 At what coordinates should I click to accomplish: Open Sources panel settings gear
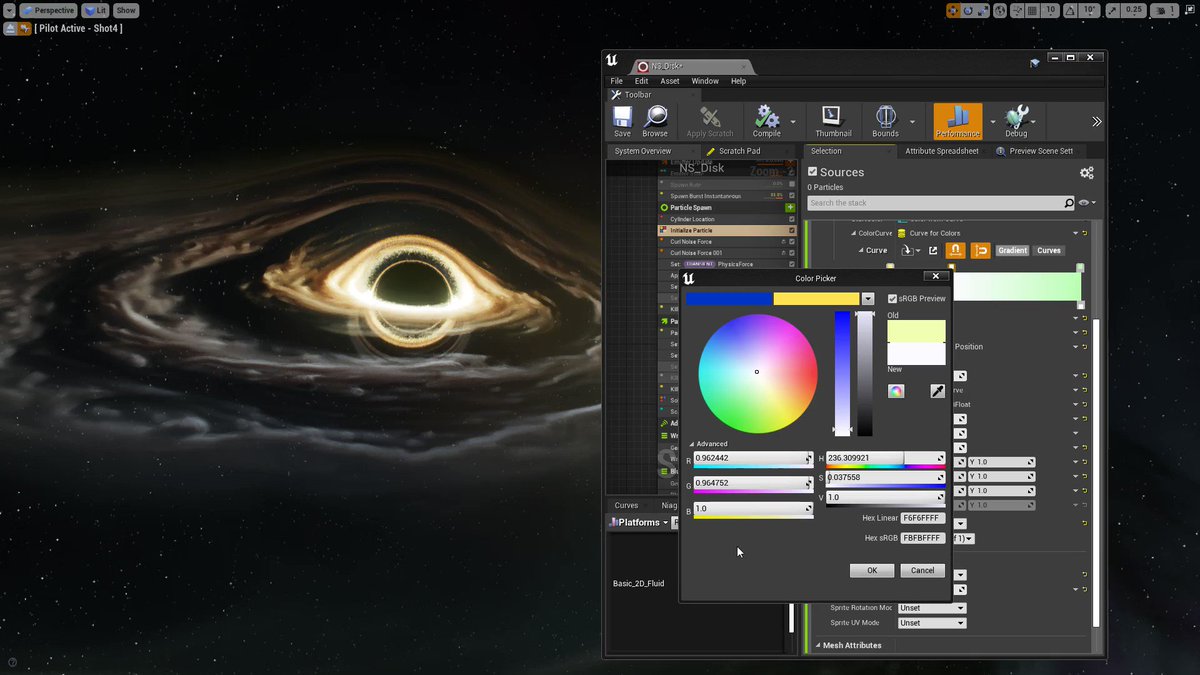(1087, 173)
